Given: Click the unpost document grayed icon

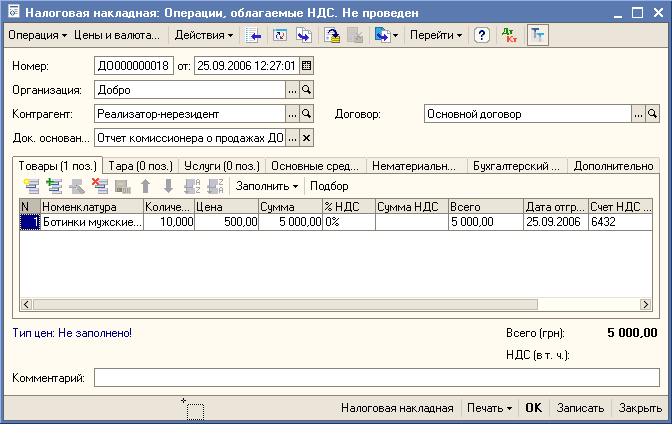Looking at the screenshot, I should [355, 35].
